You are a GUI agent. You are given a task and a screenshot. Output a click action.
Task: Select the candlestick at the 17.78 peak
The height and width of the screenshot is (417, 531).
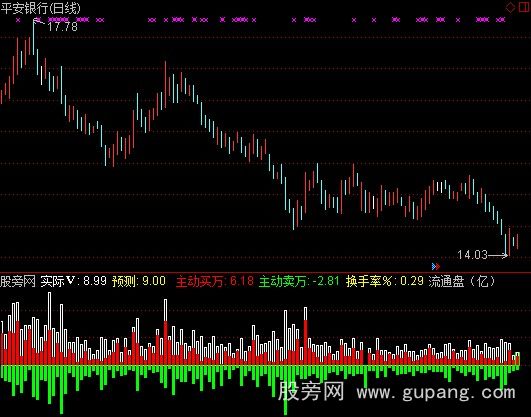[x=34, y=37]
